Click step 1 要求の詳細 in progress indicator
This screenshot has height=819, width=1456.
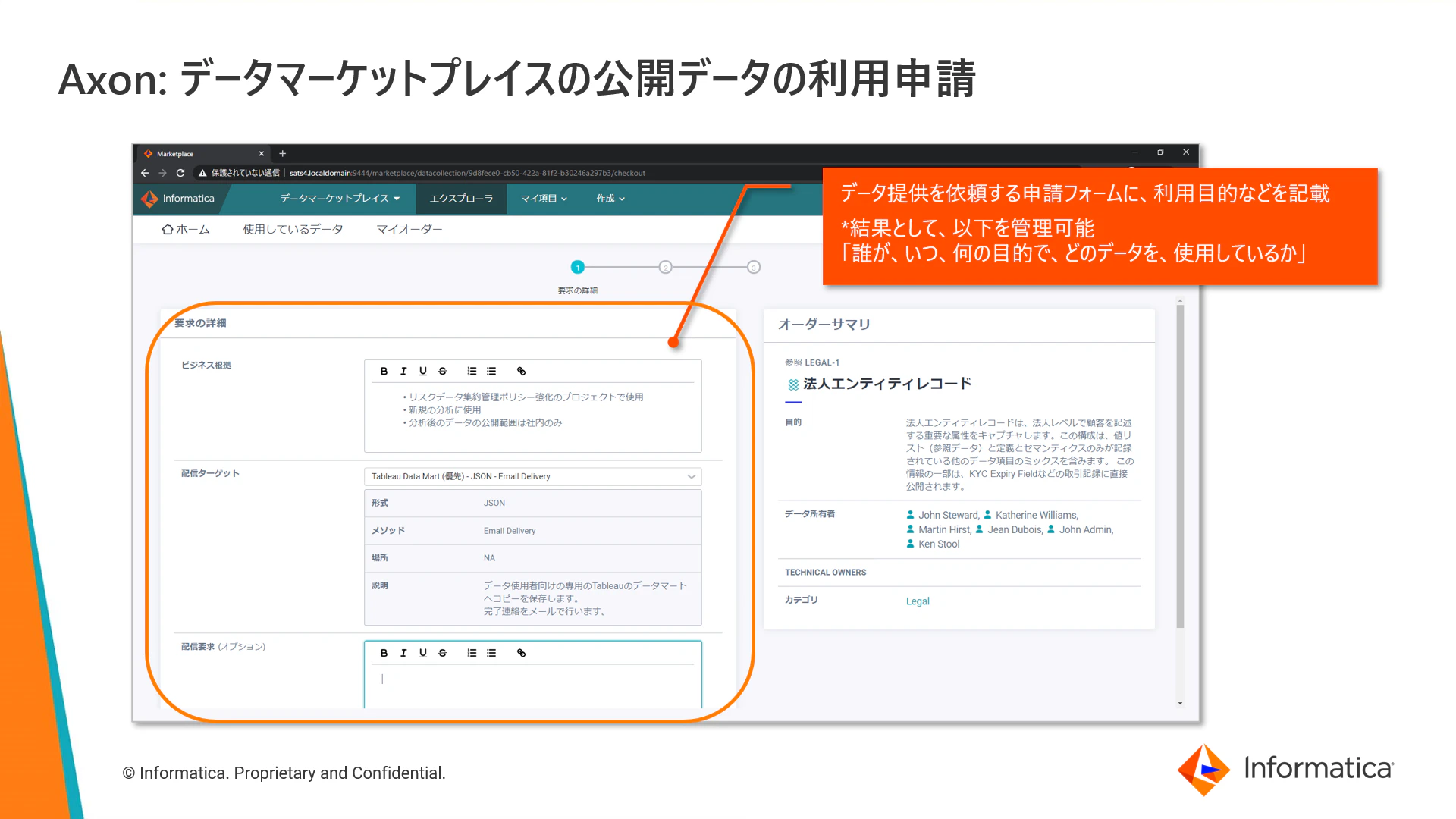point(578,267)
